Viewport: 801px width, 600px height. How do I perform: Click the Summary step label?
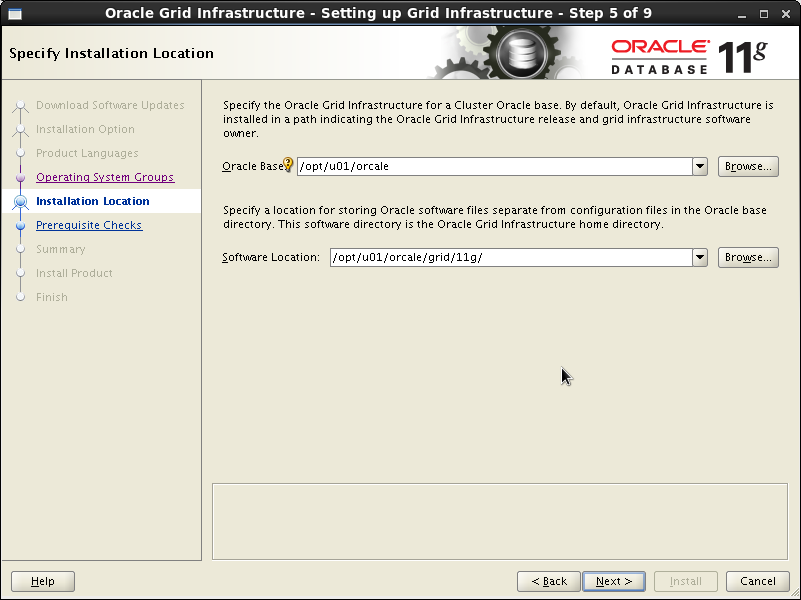point(60,249)
